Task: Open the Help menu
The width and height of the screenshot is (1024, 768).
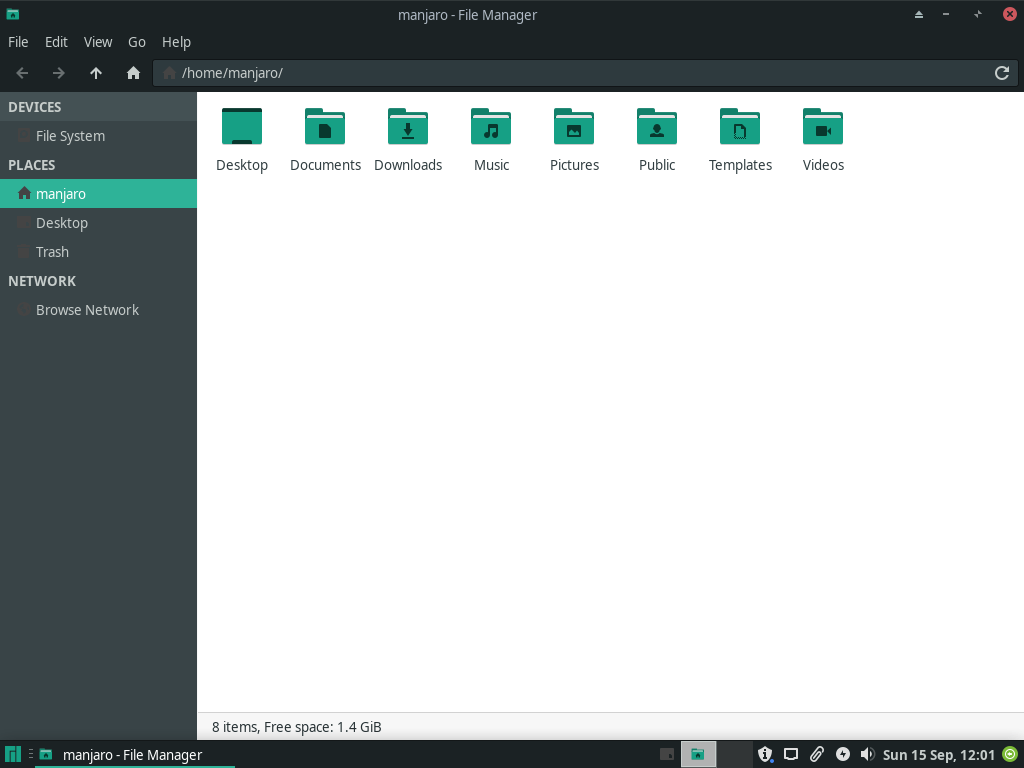Action: 176,42
